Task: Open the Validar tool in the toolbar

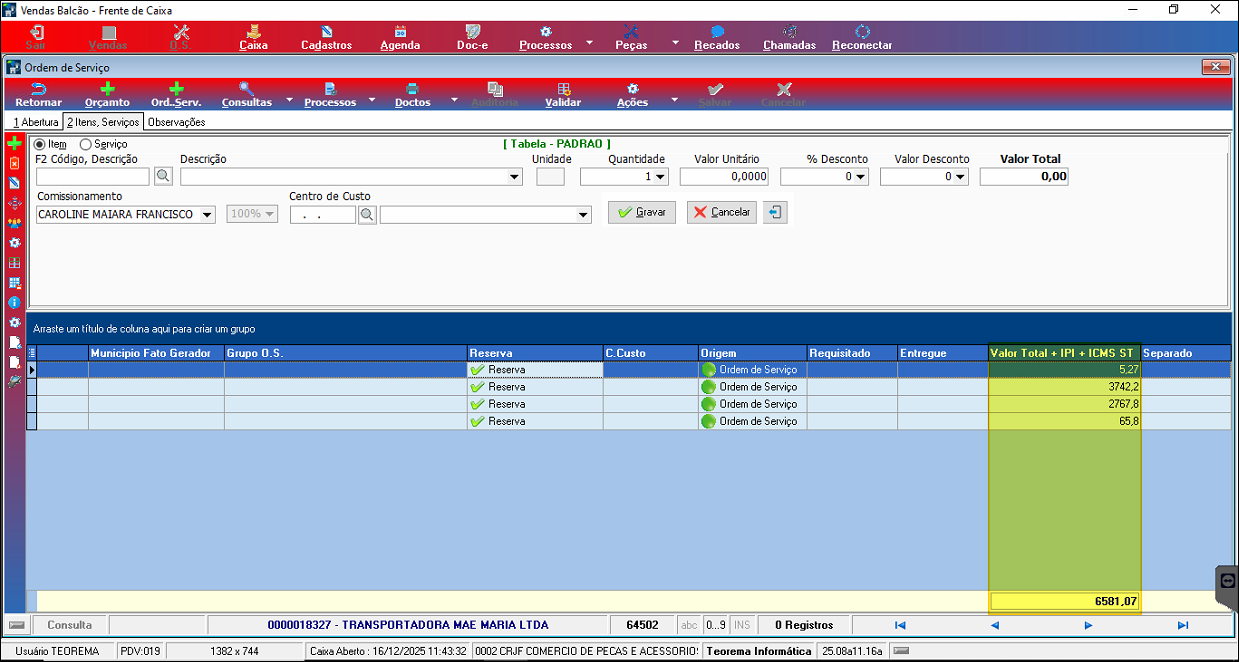Action: pyautogui.click(x=563, y=89)
